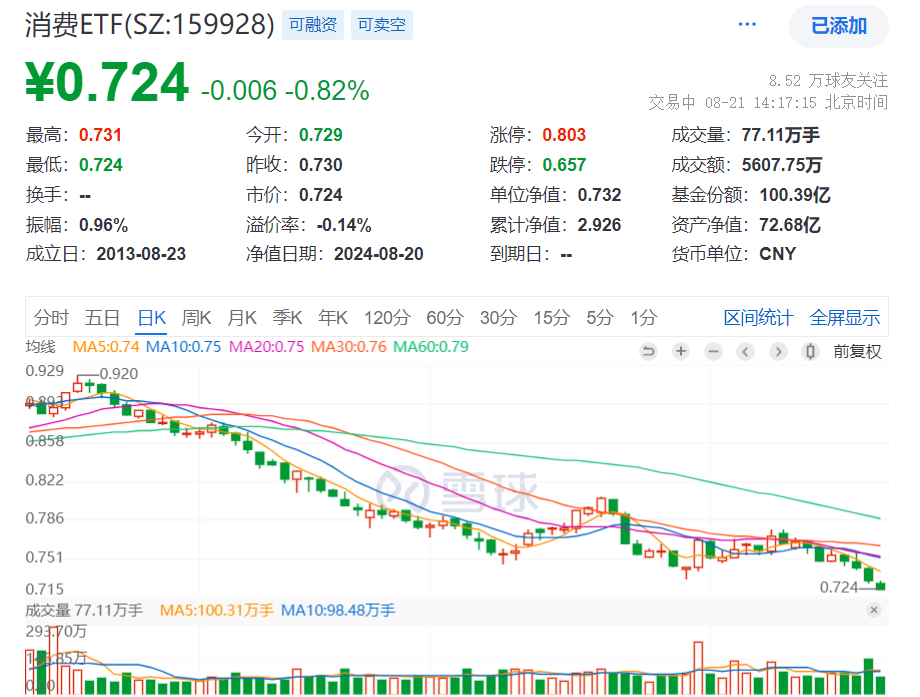The height and width of the screenshot is (697, 920).
Task: Switch to 1分 interval tab
Action: tap(644, 317)
